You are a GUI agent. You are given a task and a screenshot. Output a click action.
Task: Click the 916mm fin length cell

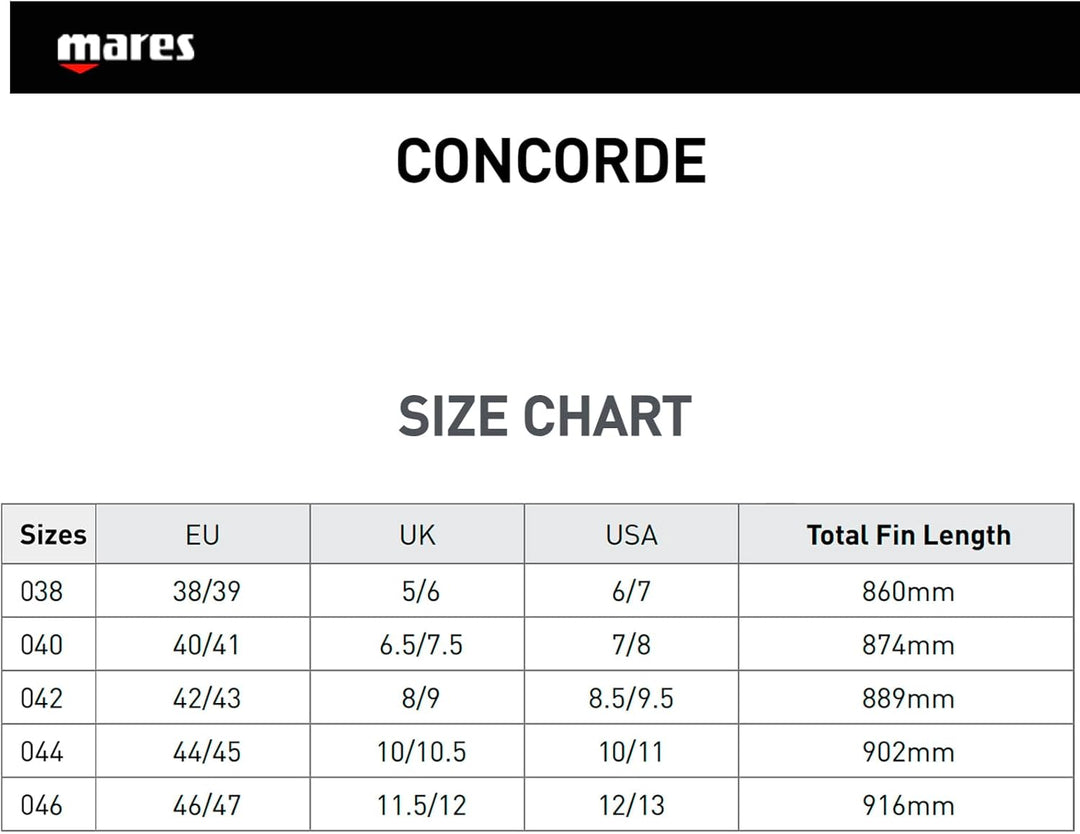point(908,805)
